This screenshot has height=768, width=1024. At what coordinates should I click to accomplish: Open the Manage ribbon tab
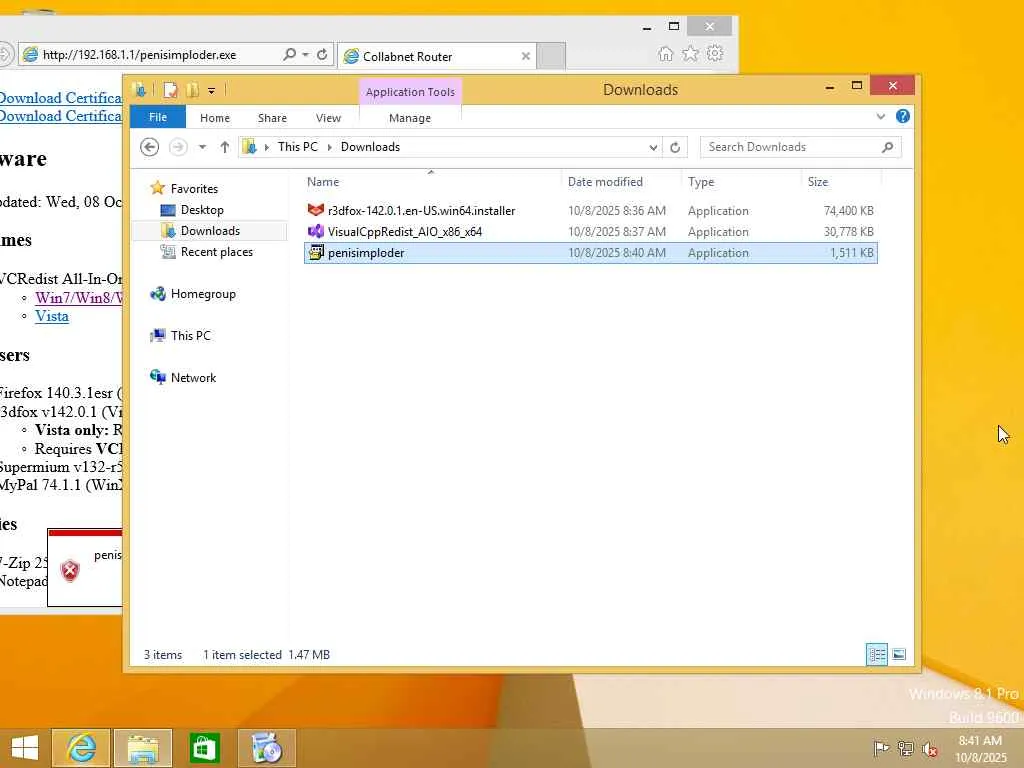coord(410,118)
